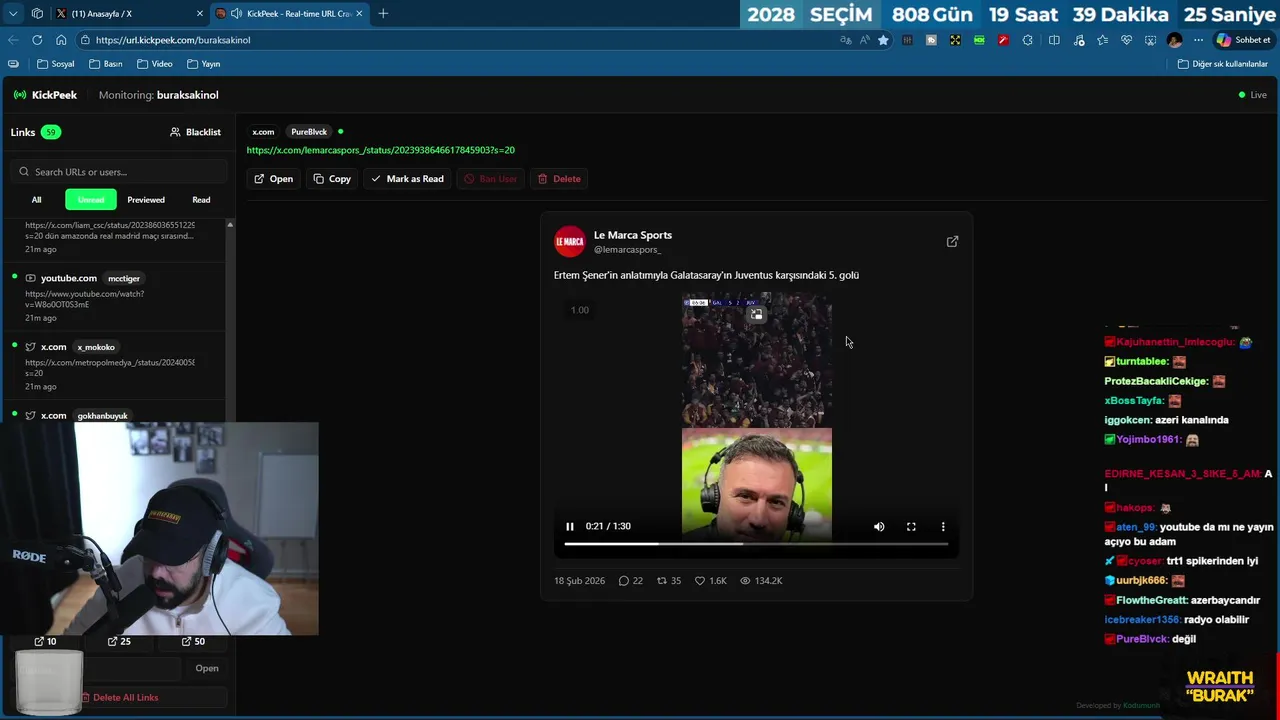Image resolution: width=1280 pixels, height=720 pixels.
Task: Switch to the Read filter tab
Action: (x=201, y=200)
